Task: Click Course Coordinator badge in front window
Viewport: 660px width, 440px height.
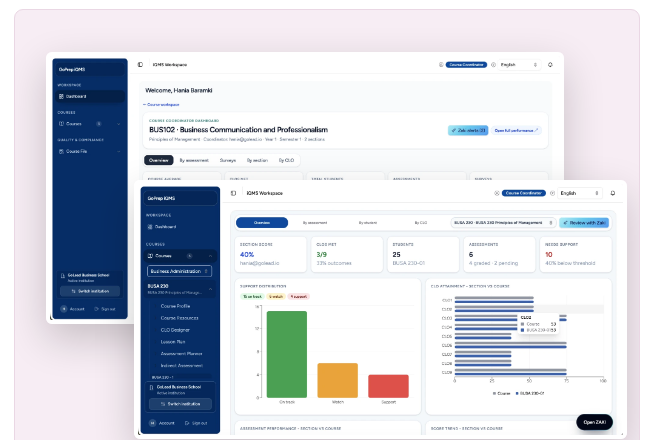Action: tap(524, 193)
